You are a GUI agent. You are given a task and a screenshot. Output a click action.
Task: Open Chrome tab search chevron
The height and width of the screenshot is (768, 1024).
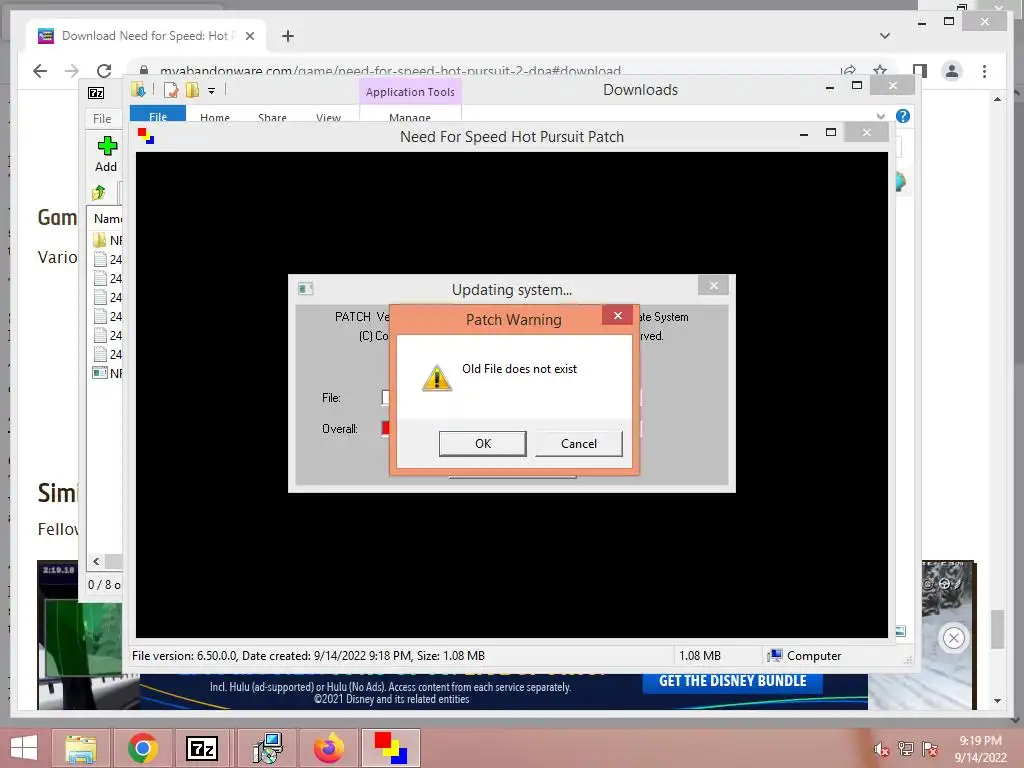(x=884, y=36)
